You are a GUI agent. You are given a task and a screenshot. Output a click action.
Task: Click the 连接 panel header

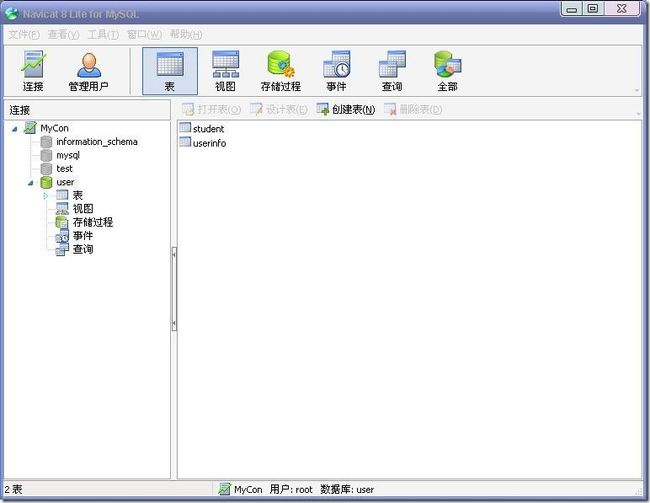(x=87, y=110)
